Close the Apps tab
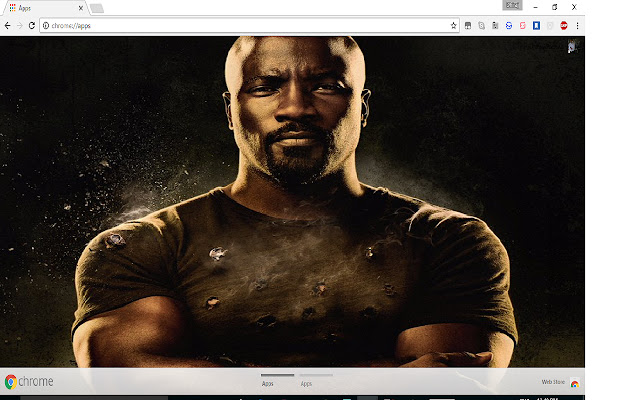 coord(81,8)
